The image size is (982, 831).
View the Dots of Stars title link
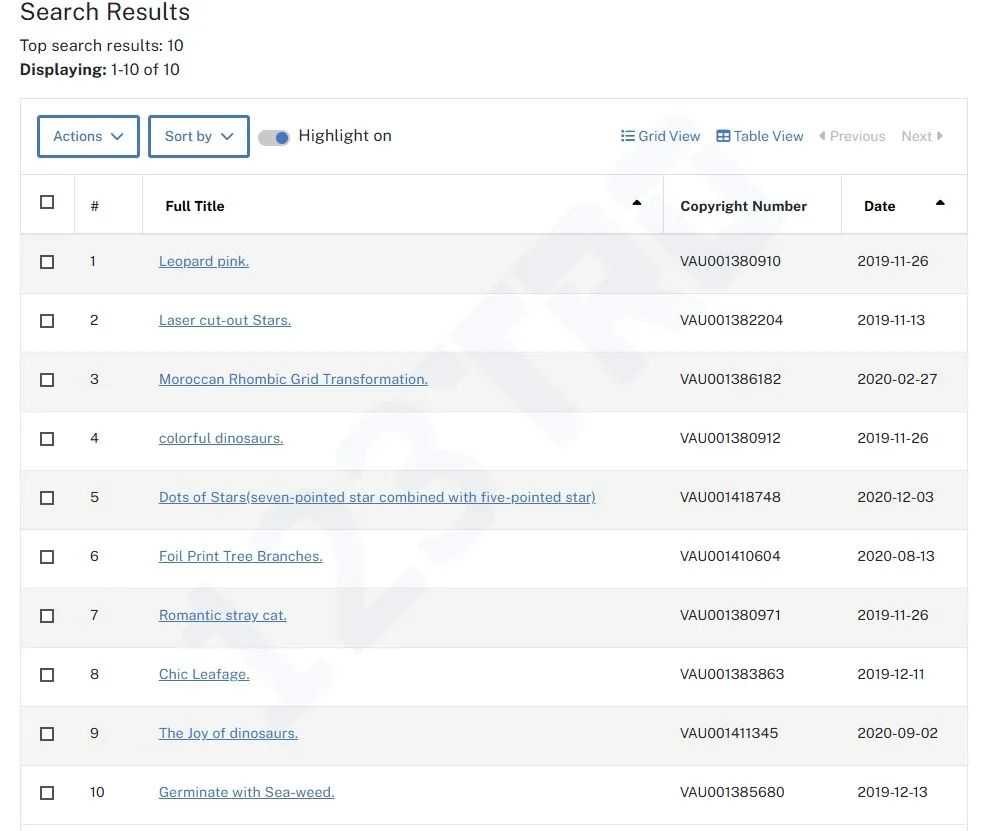point(377,497)
